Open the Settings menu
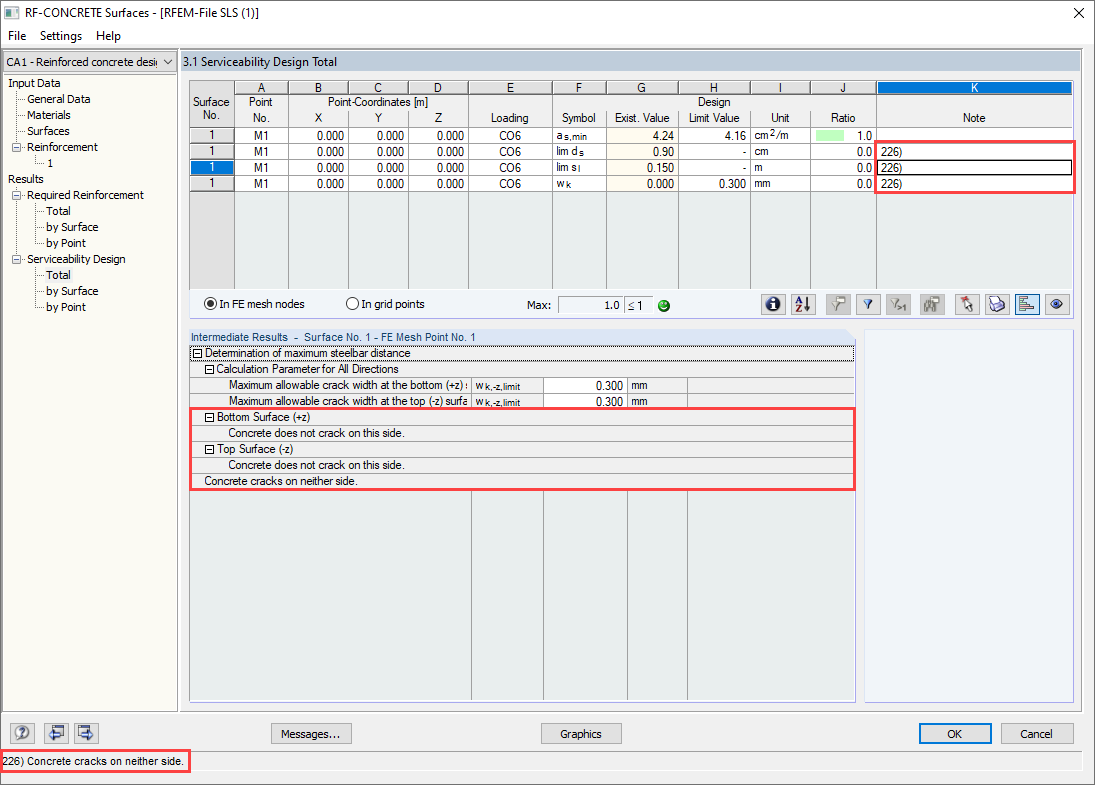1095x785 pixels. click(60, 36)
